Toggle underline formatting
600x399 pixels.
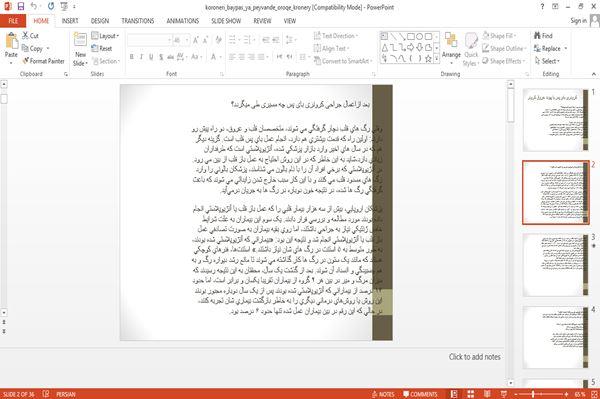(151, 57)
